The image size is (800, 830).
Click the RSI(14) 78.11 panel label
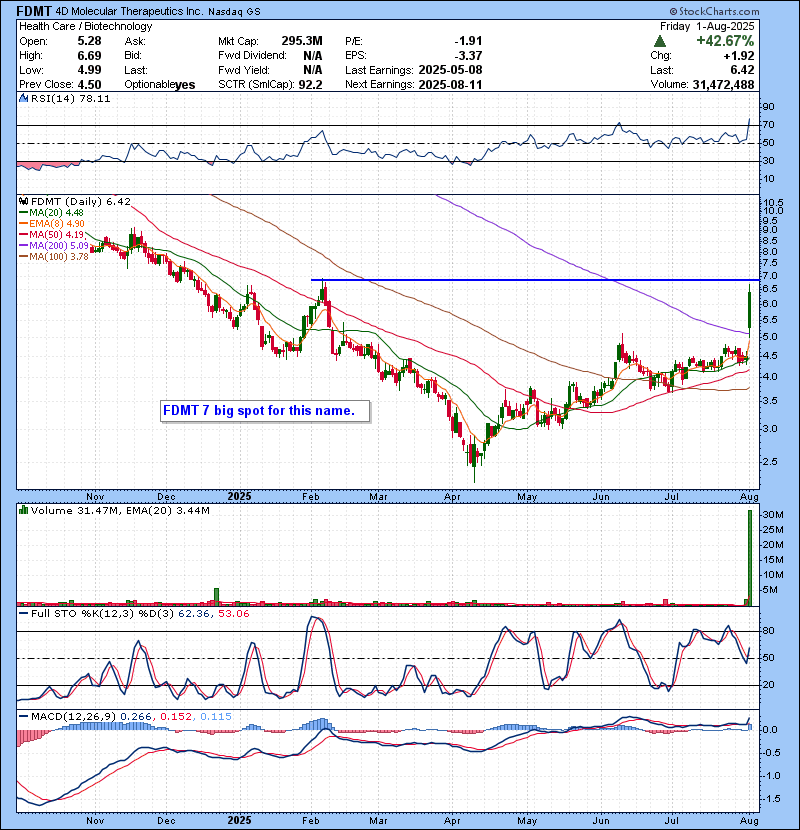[70, 98]
